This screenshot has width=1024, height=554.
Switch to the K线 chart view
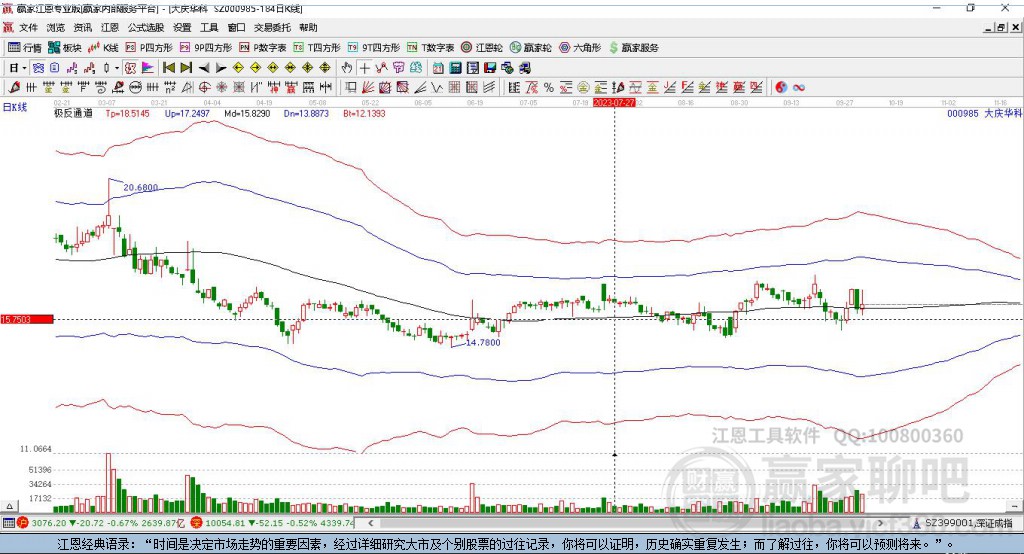pos(104,48)
